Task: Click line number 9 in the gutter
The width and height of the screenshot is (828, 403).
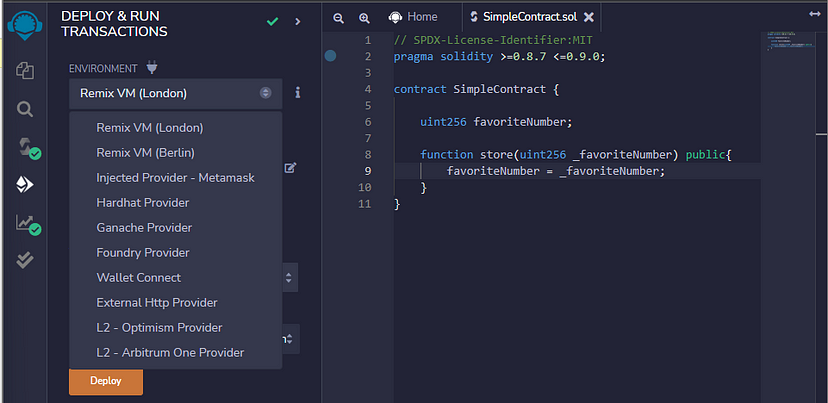Action: click(368, 171)
